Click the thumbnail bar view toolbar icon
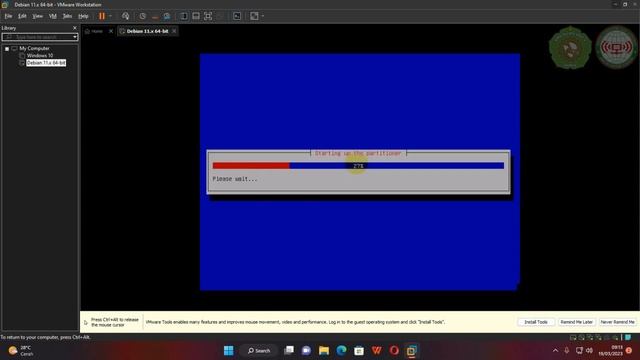640x360 pixels. point(196,16)
